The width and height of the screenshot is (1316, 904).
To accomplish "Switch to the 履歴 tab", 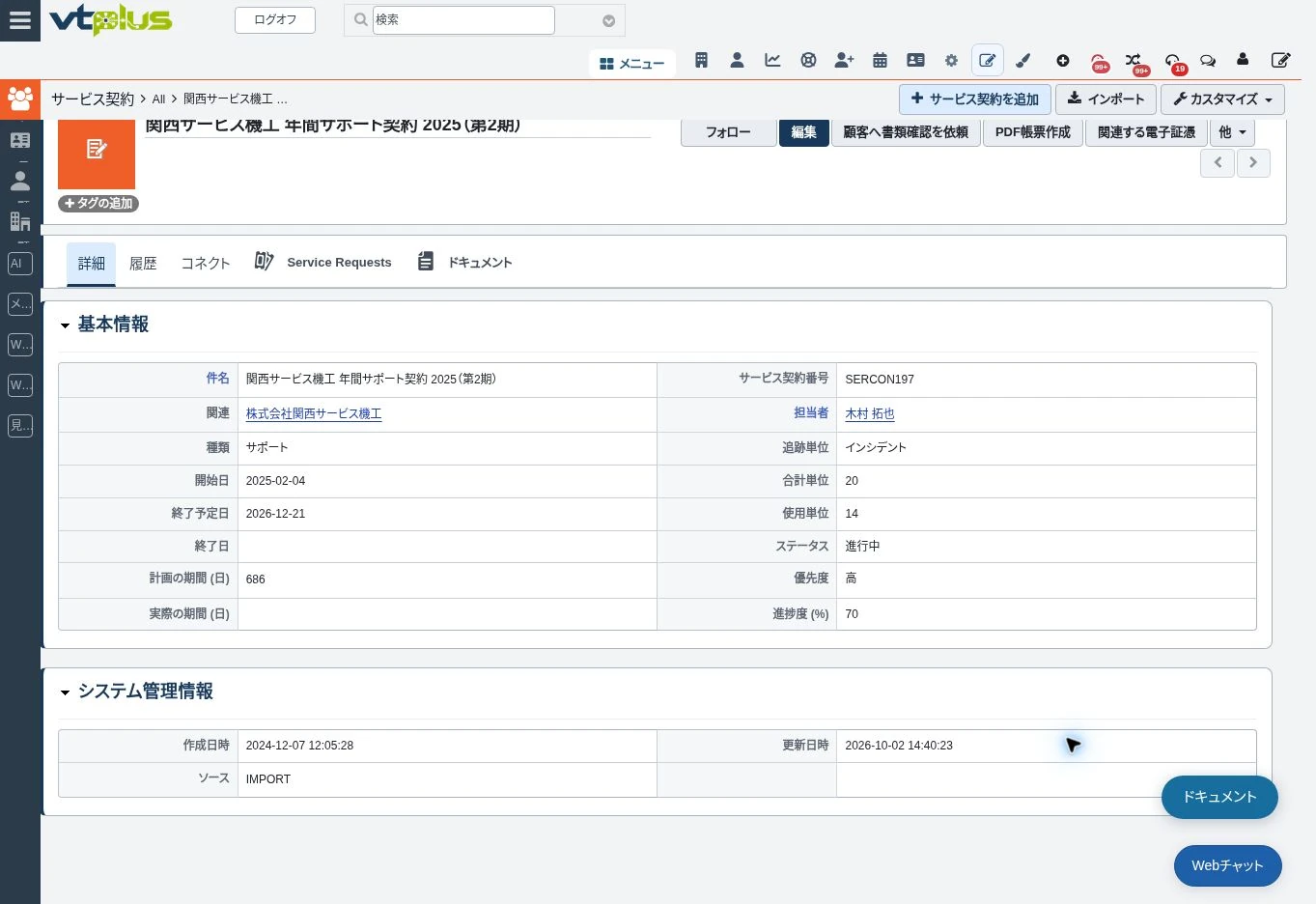I will point(143,264).
